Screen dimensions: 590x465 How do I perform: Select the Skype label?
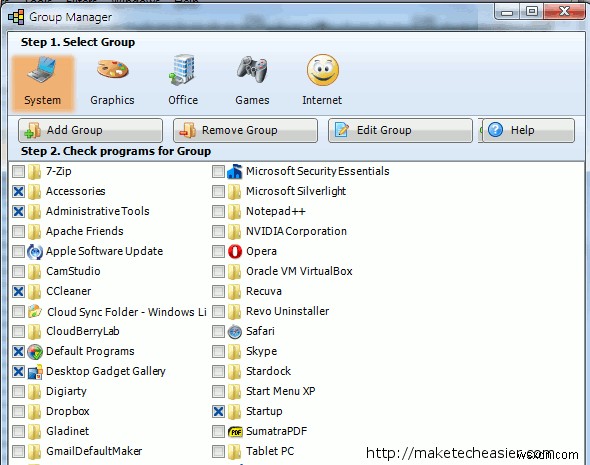(x=262, y=351)
